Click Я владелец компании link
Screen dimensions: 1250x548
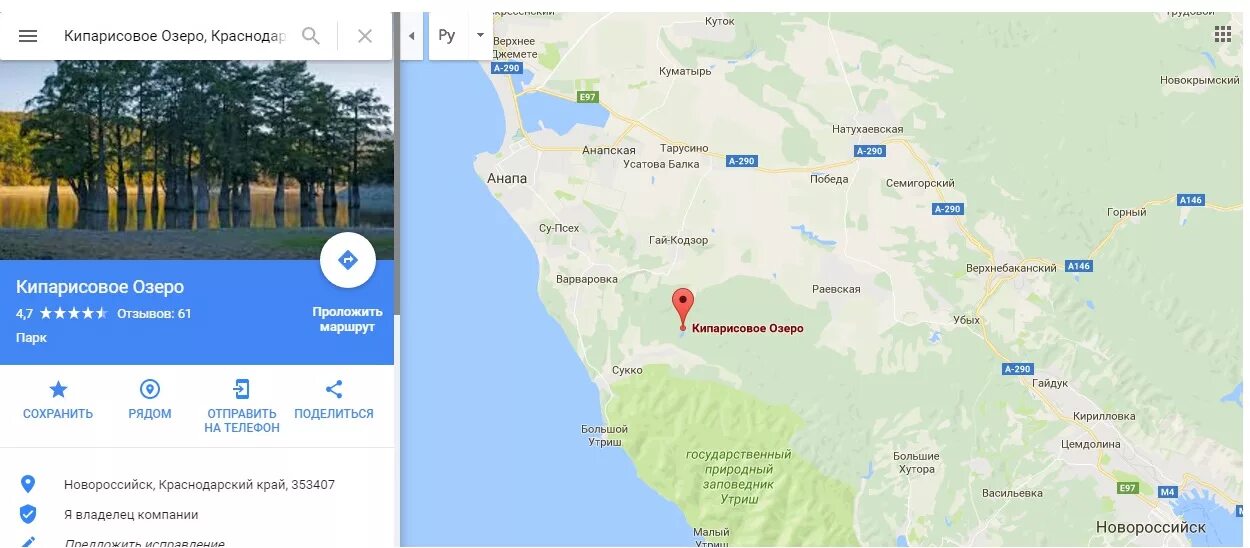[131, 515]
